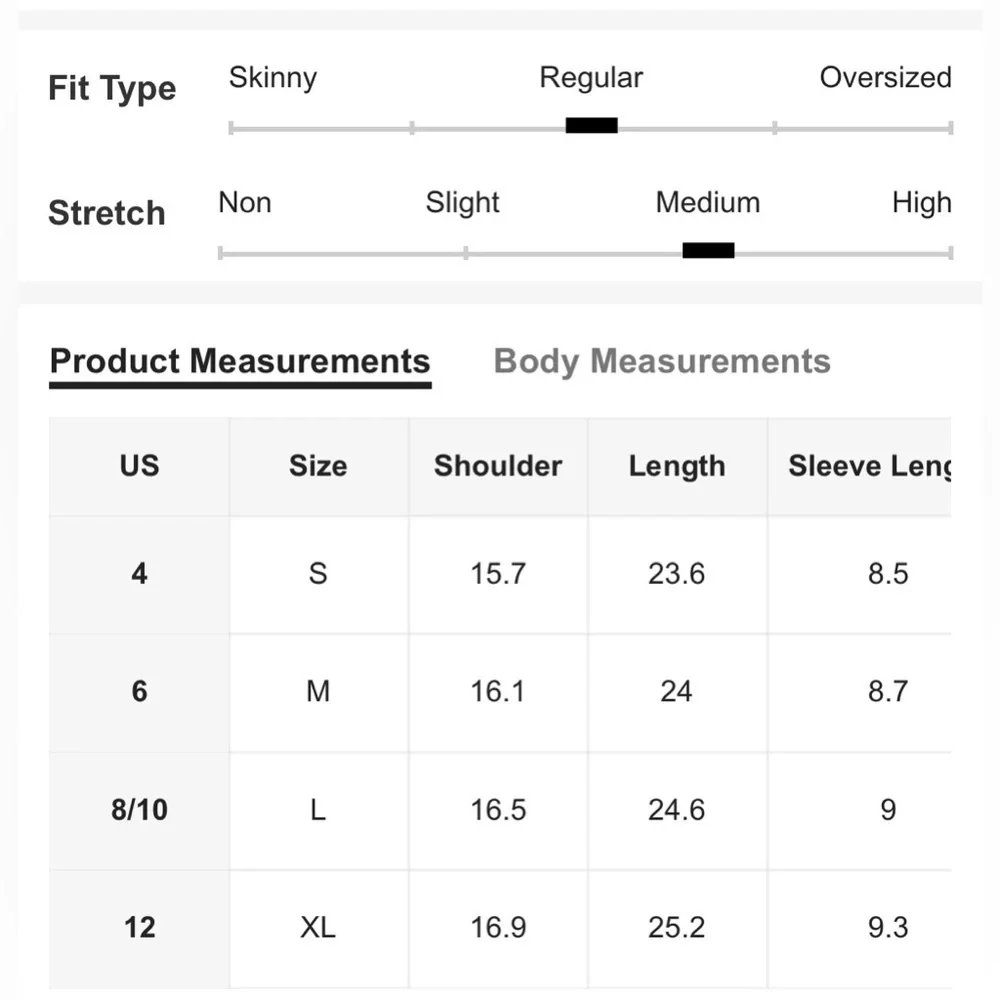1000x1000 pixels.
Task: Select the size S row cell
Action: 318,574
